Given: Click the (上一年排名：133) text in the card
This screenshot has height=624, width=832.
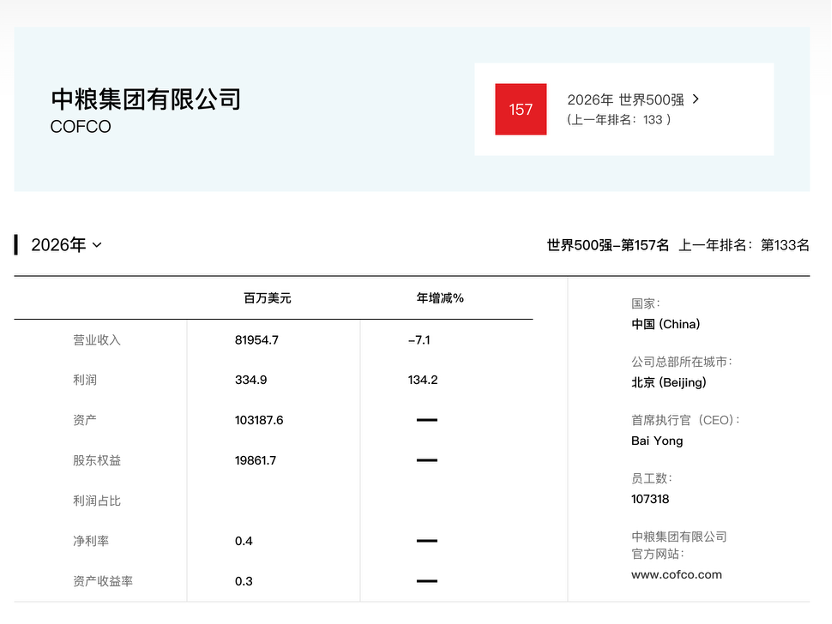Looking at the screenshot, I should click(x=619, y=120).
